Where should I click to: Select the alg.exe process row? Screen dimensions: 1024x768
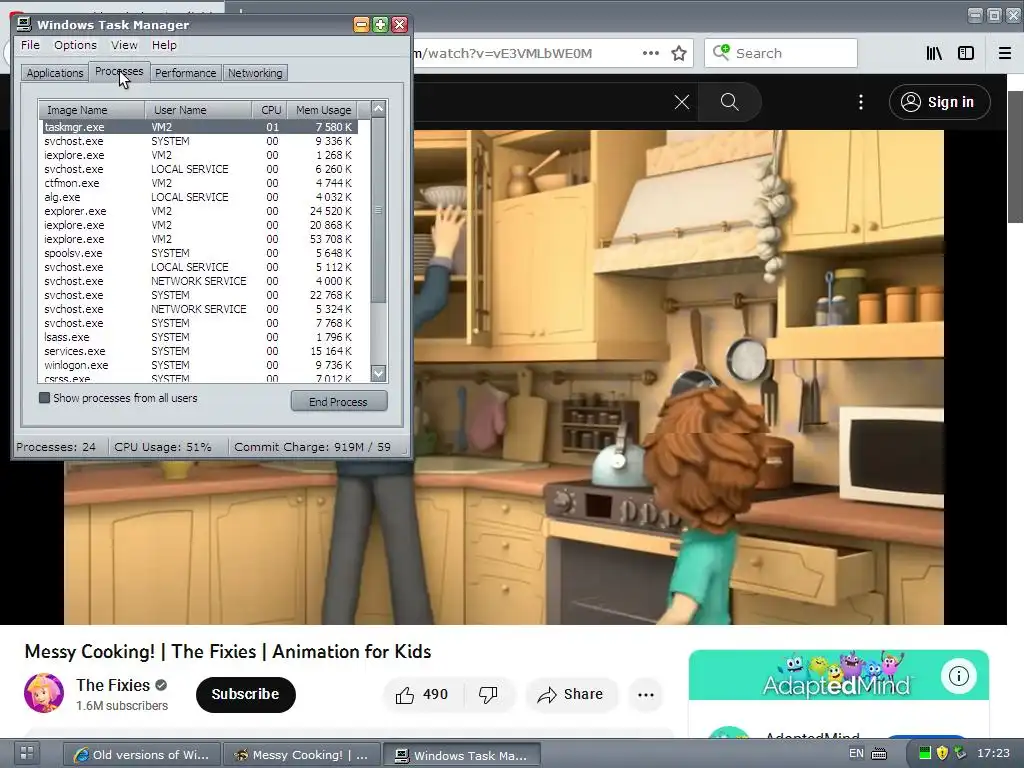click(199, 197)
